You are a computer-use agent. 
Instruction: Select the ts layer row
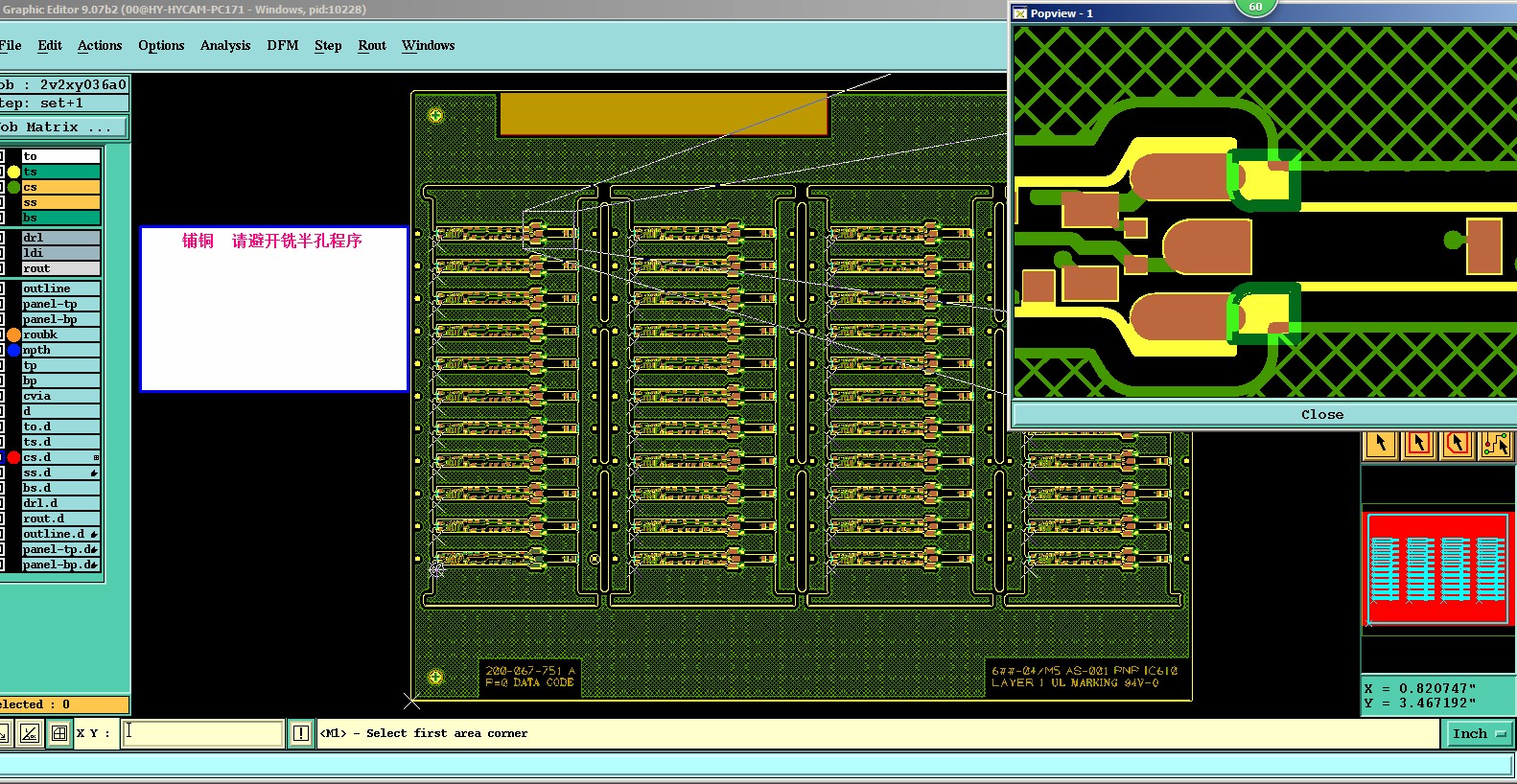pos(60,172)
